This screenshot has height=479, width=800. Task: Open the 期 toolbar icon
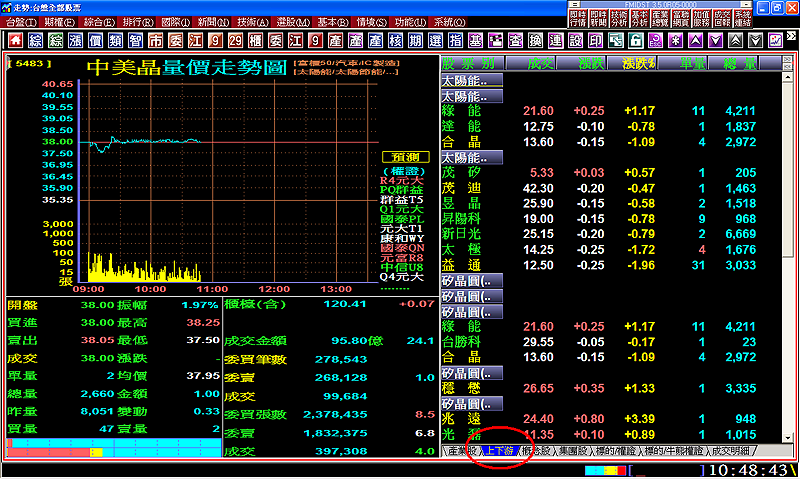coord(415,40)
